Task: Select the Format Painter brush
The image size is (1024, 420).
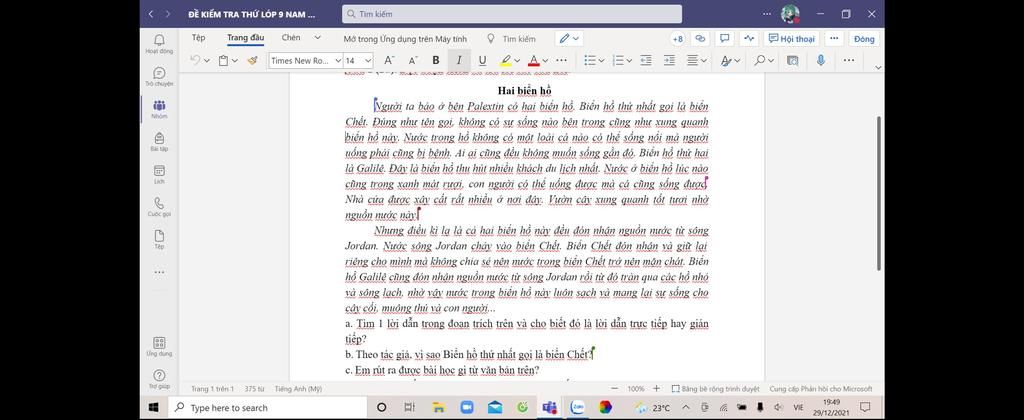Action: pos(252,60)
